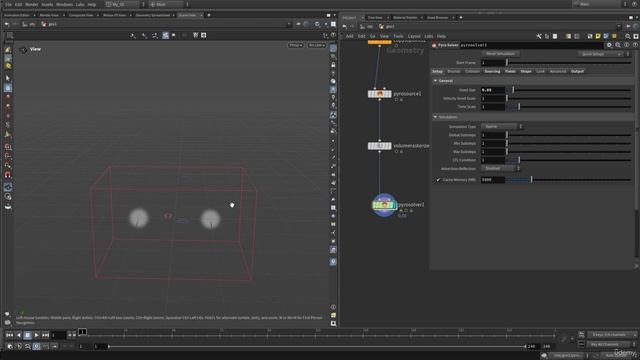This screenshot has height=360, width=640.
Task: Click the Voxel Size value field
Action: tap(493, 90)
